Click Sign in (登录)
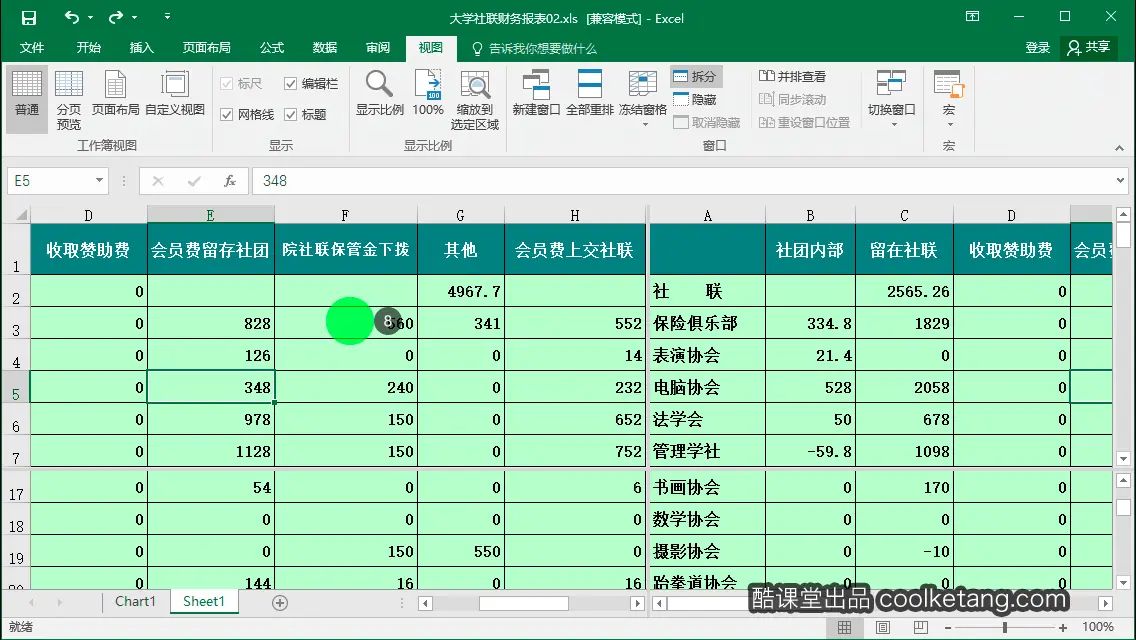Image resolution: width=1136 pixels, height=640 pixels. pyautogui.click(x=1037, y=48)
